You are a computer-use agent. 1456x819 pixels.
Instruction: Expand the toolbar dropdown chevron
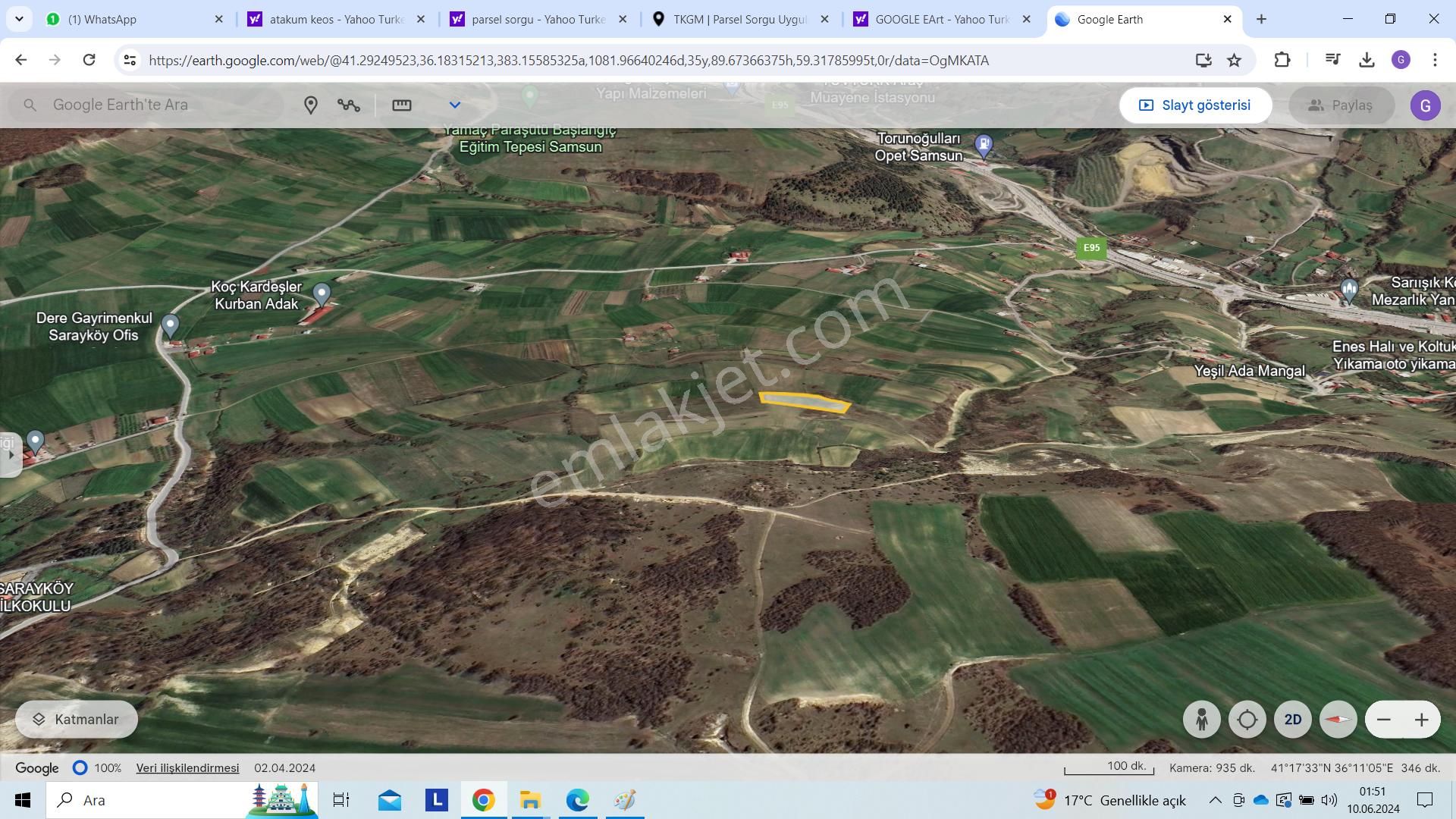(455, 105)
